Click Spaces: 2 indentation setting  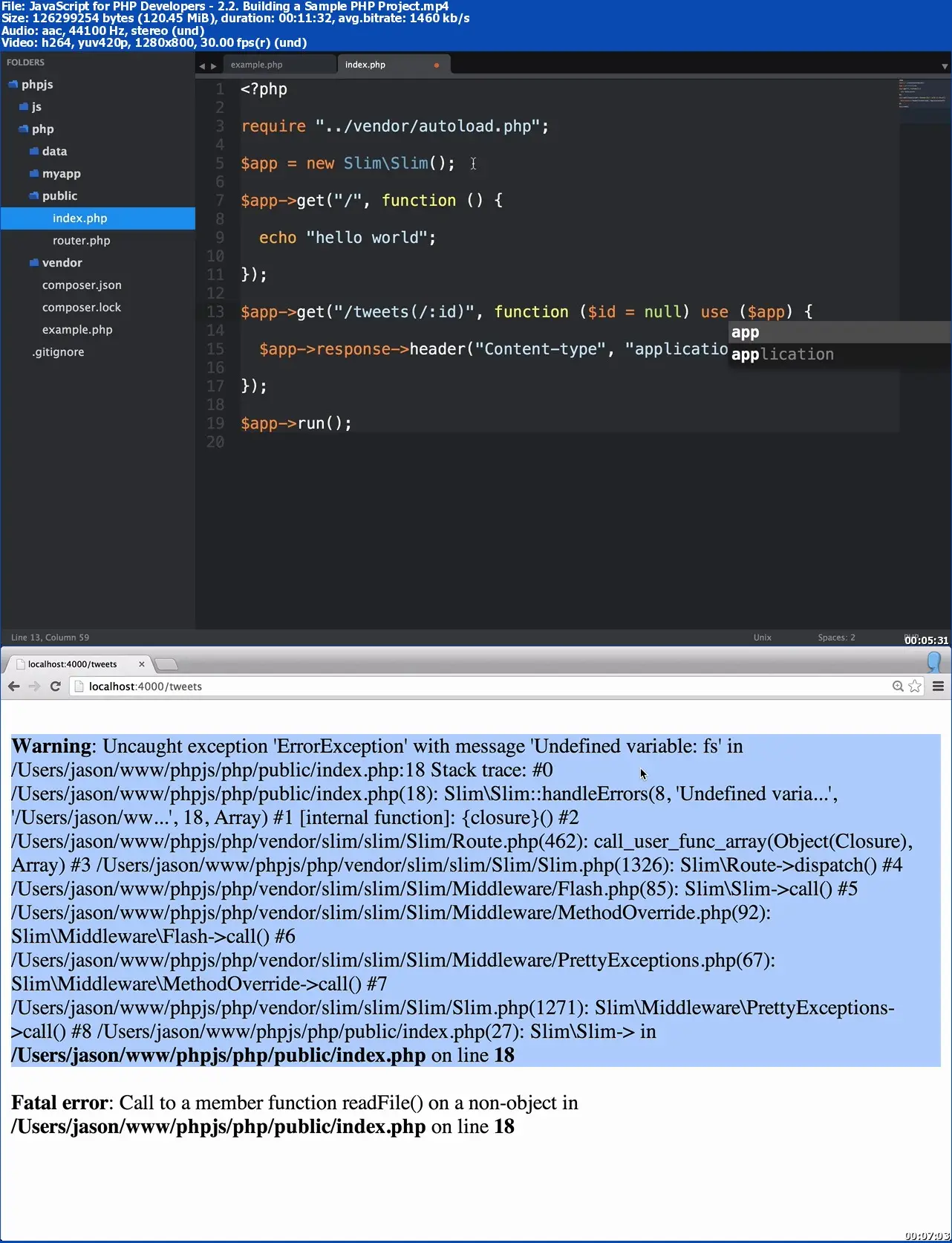tap(836, 637)
